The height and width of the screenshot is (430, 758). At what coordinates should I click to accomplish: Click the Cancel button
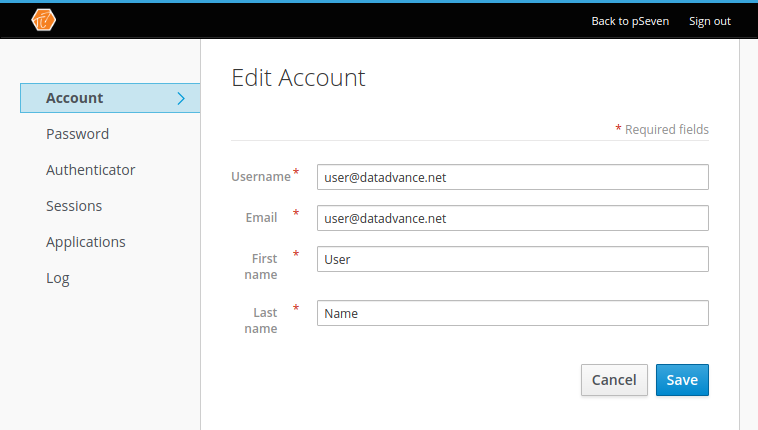[x=614, y=380]
